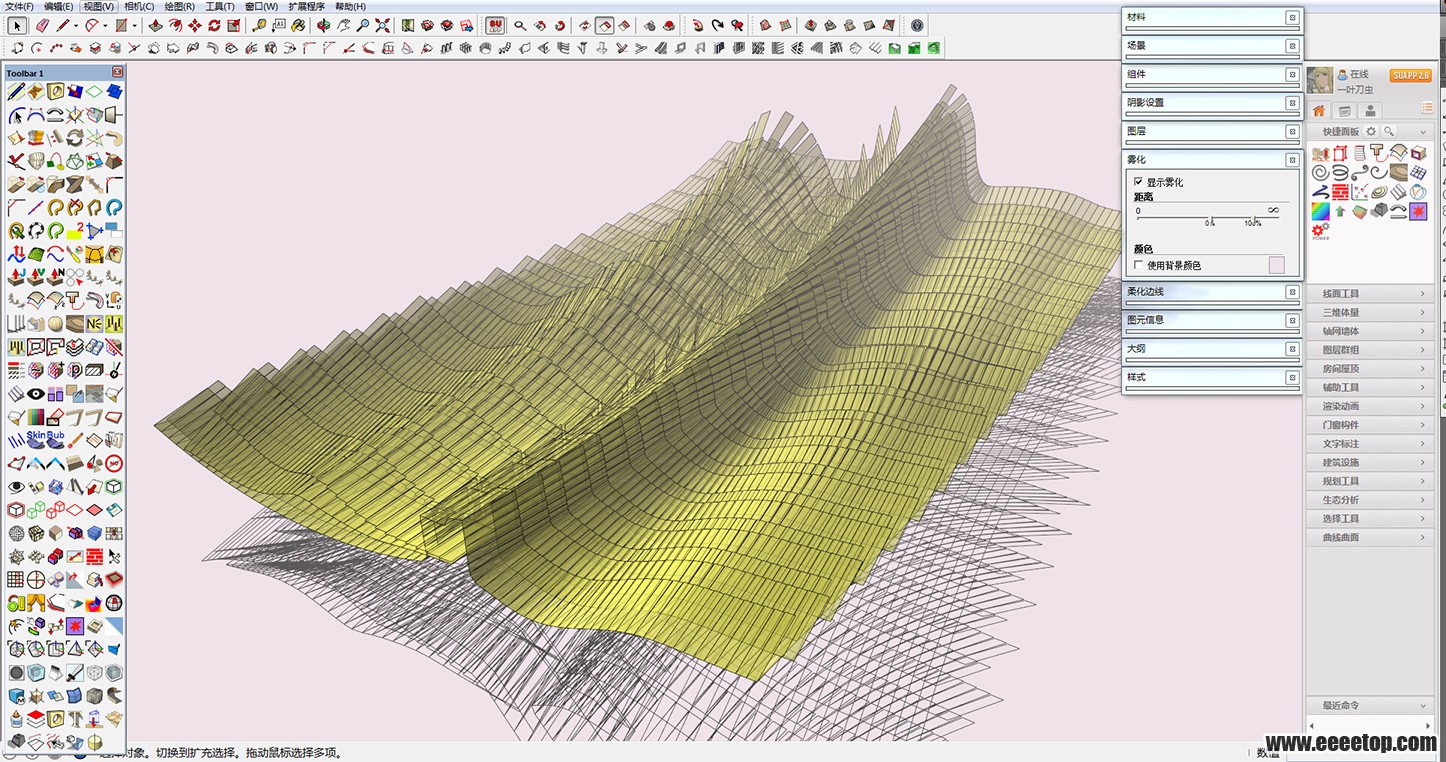This screenshot has width=1446, height=762.
Task: Activate the Zoom magnifier tool
Action: pyautogui.click(x=363, y=26)
